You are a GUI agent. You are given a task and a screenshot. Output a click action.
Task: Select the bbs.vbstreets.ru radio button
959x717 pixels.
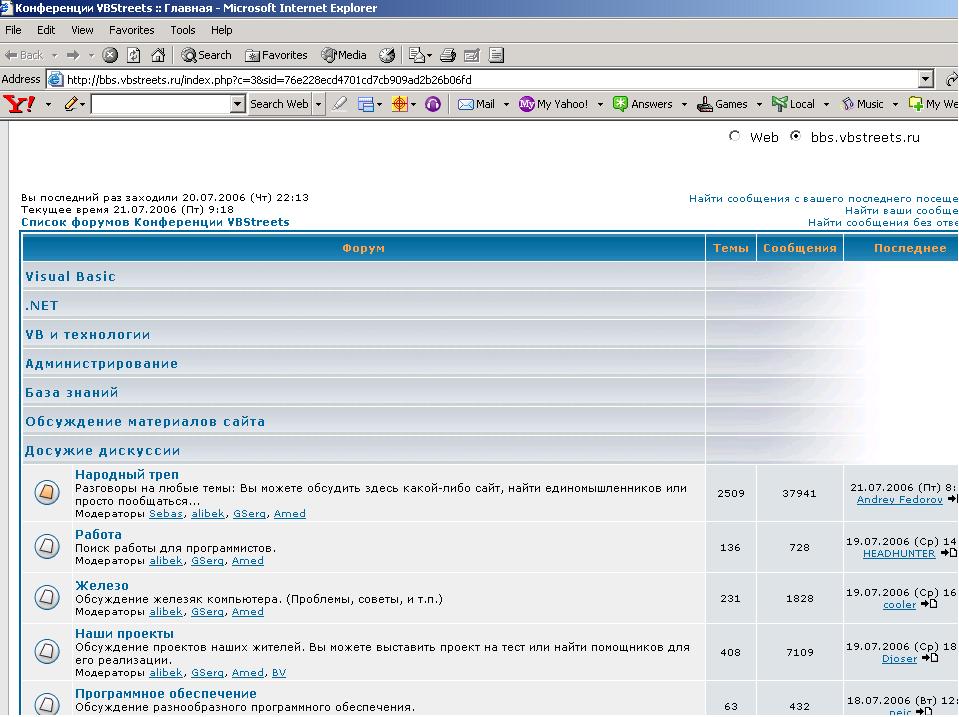795,136
